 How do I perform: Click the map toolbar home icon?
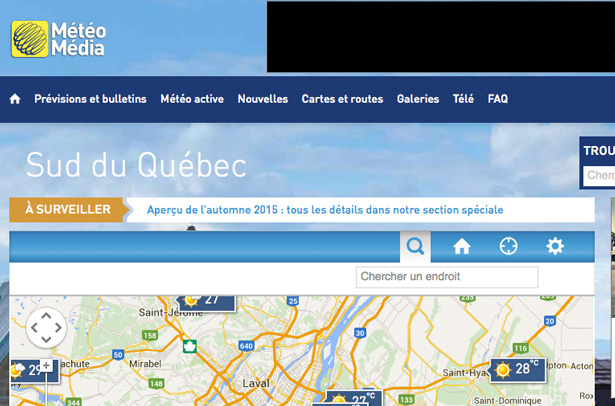pyautogui.click(x=461, y=246)
